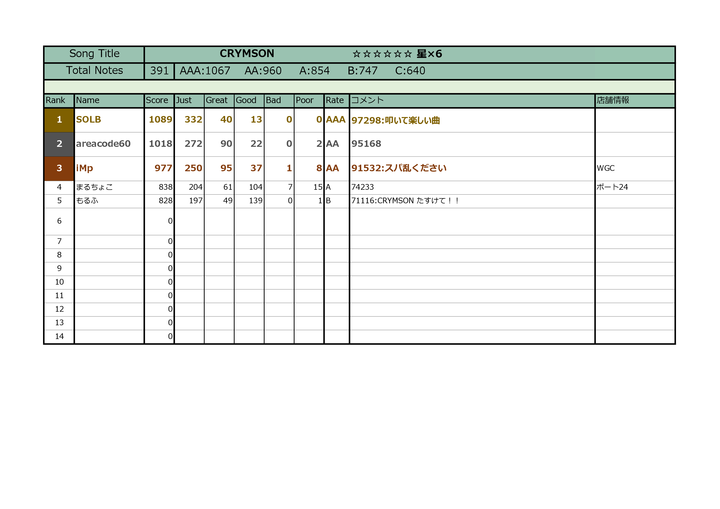720x509 pixels.
Task: Select player name iMp
Action: point(84,168)
